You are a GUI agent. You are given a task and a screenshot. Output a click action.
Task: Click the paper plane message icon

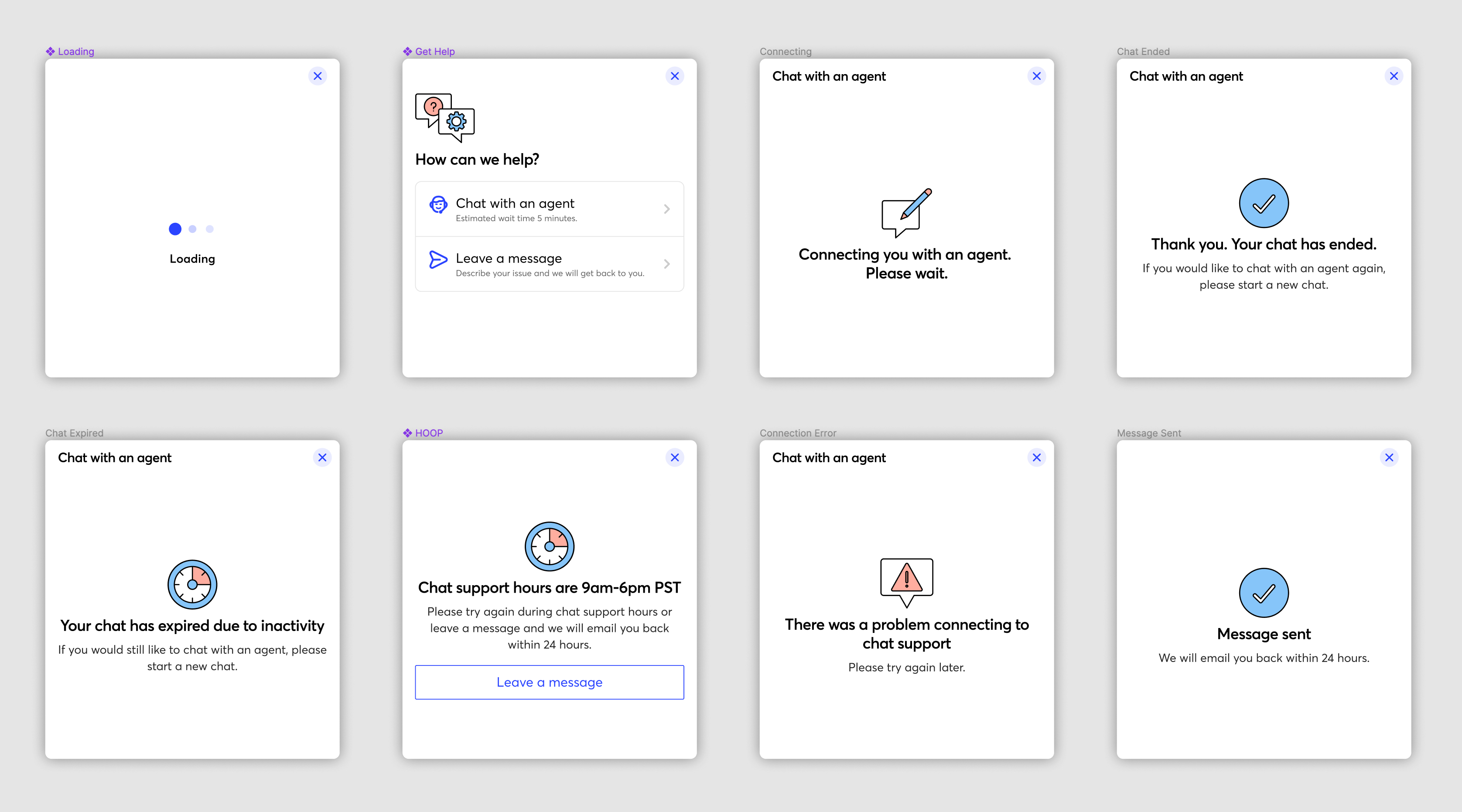click(x=438, y=259)
